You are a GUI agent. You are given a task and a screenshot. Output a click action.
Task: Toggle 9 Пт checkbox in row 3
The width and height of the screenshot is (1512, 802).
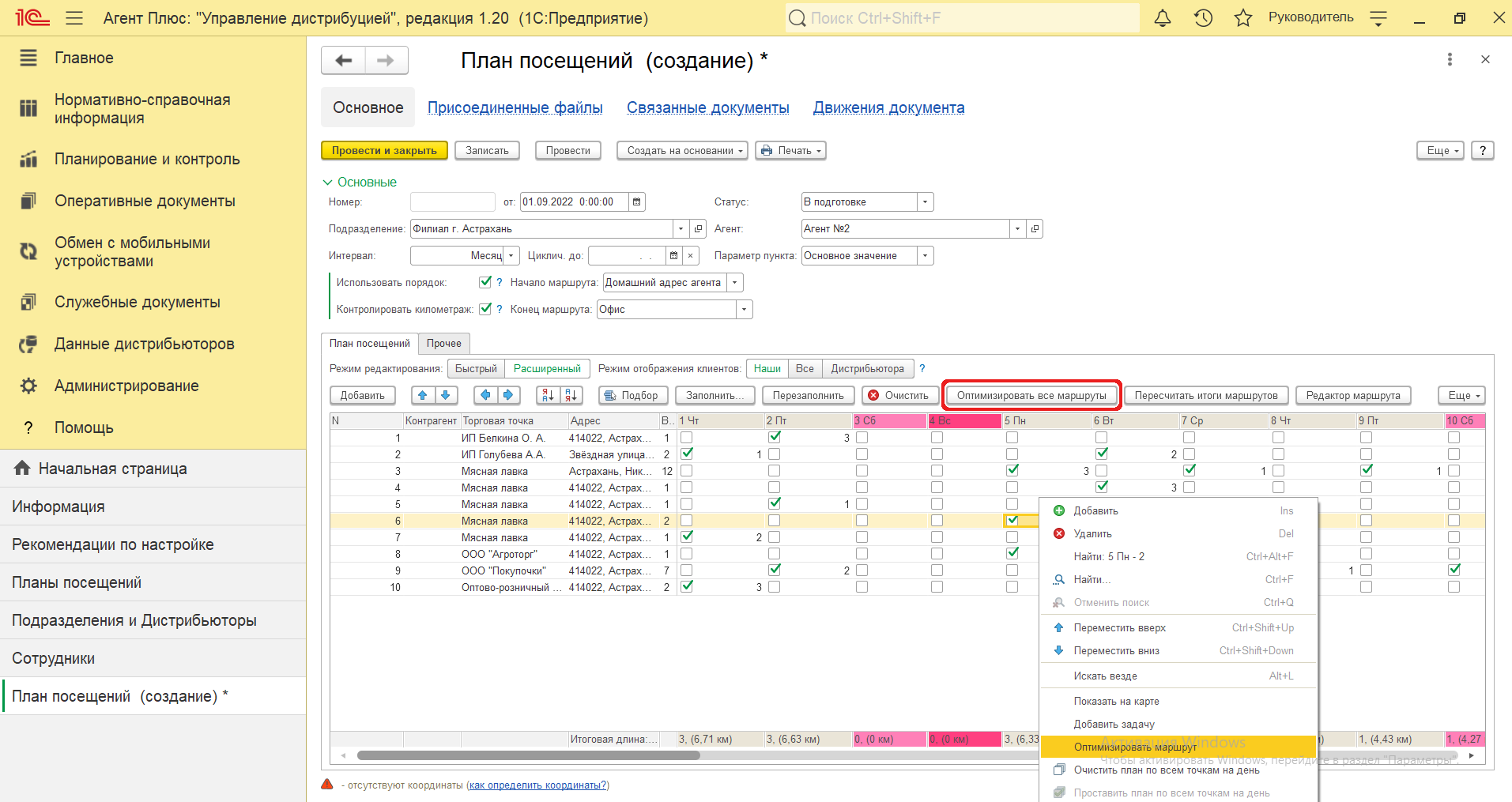pos(1367,470)
